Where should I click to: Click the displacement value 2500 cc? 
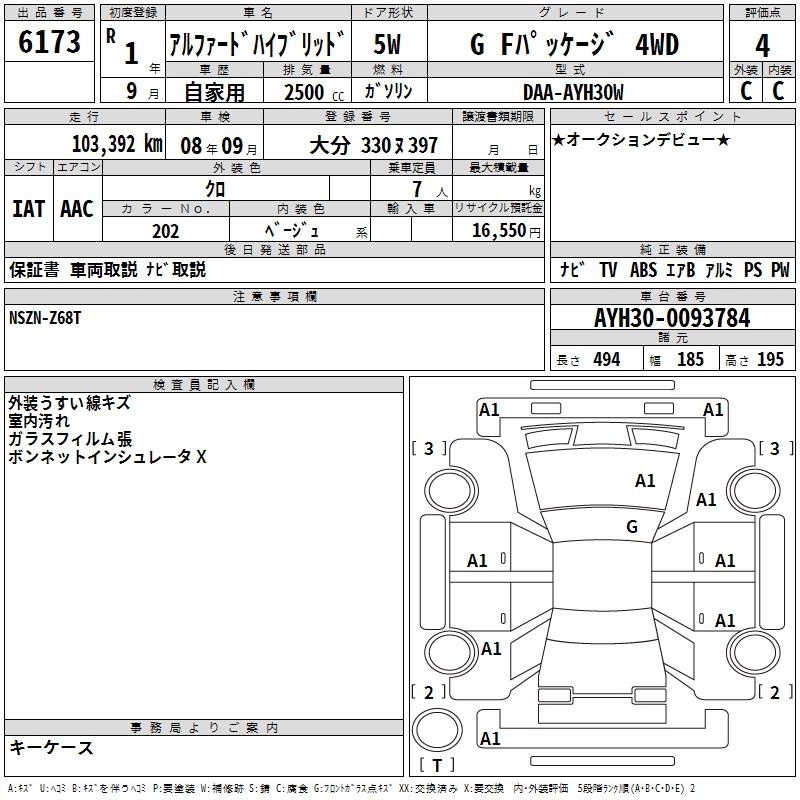[311, 92]
